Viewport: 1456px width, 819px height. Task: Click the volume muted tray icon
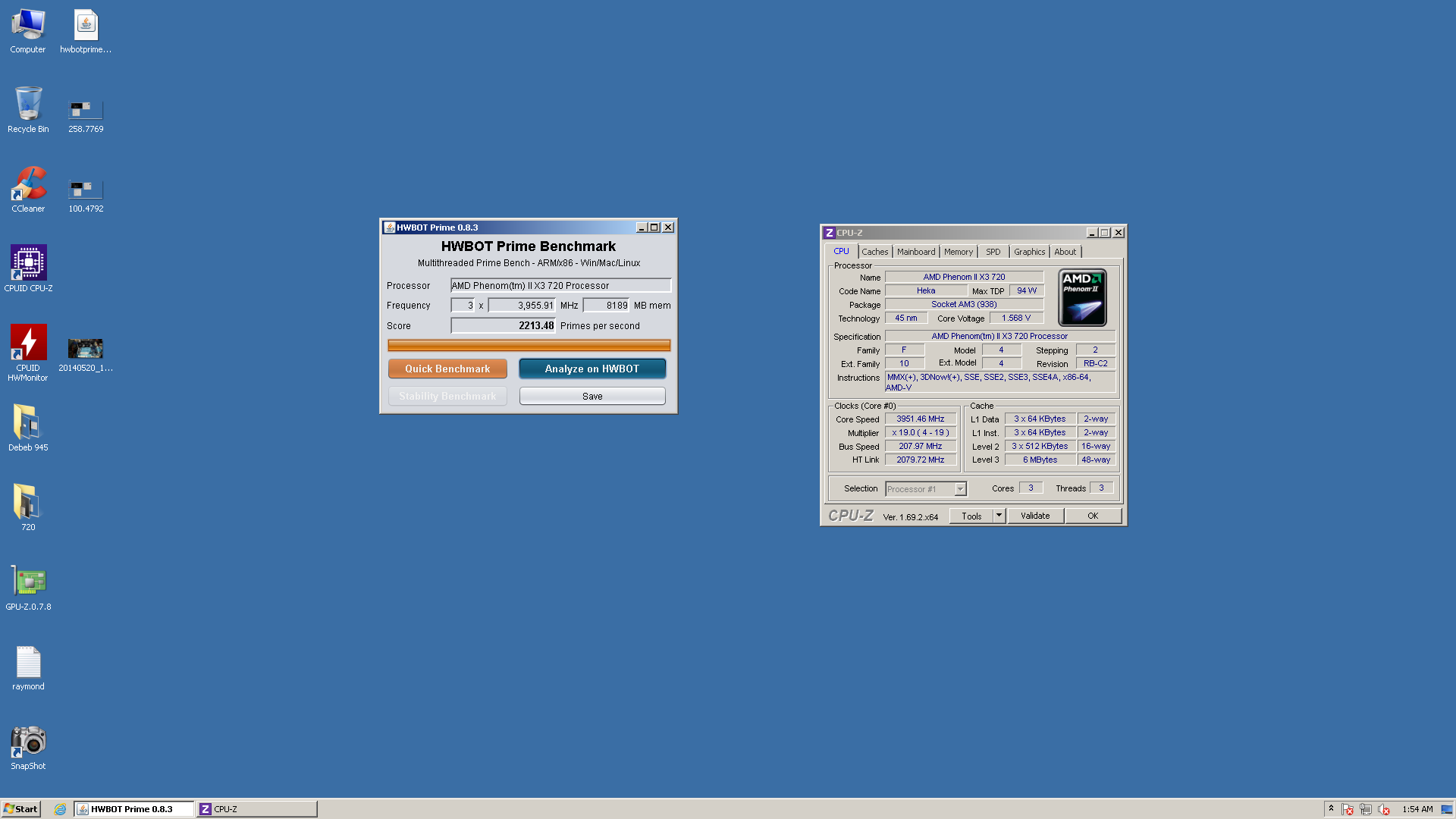[x=1384, y=809]
